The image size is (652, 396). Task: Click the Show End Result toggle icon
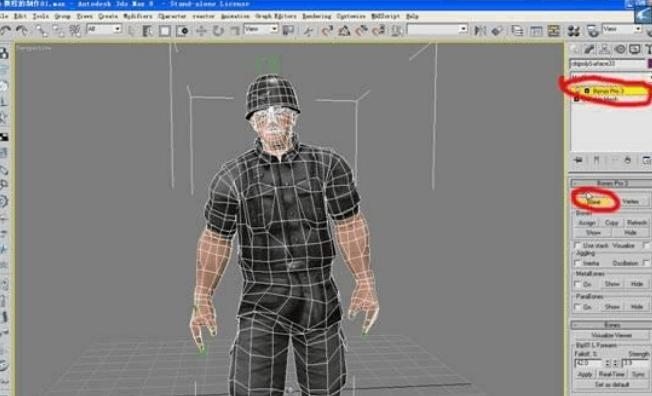pos(596,160)
